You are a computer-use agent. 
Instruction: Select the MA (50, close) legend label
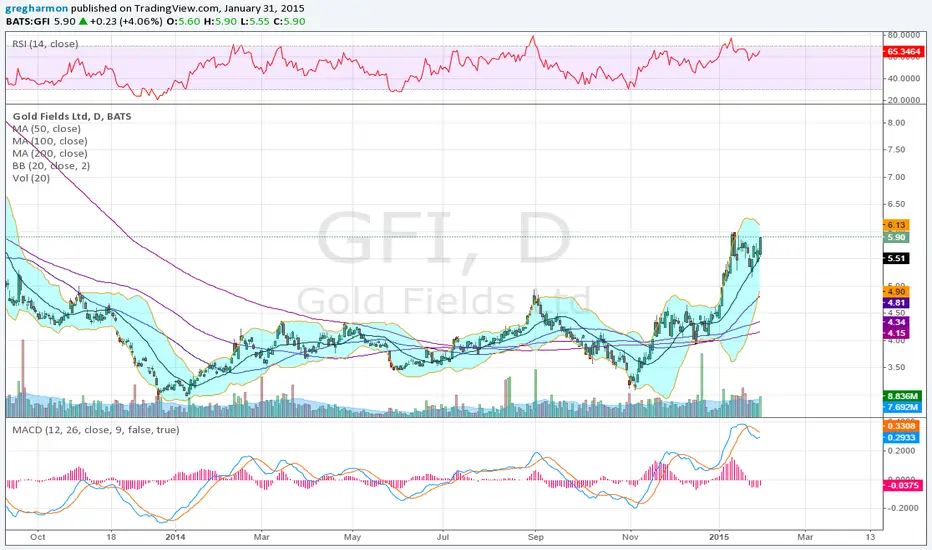point(46,129)
